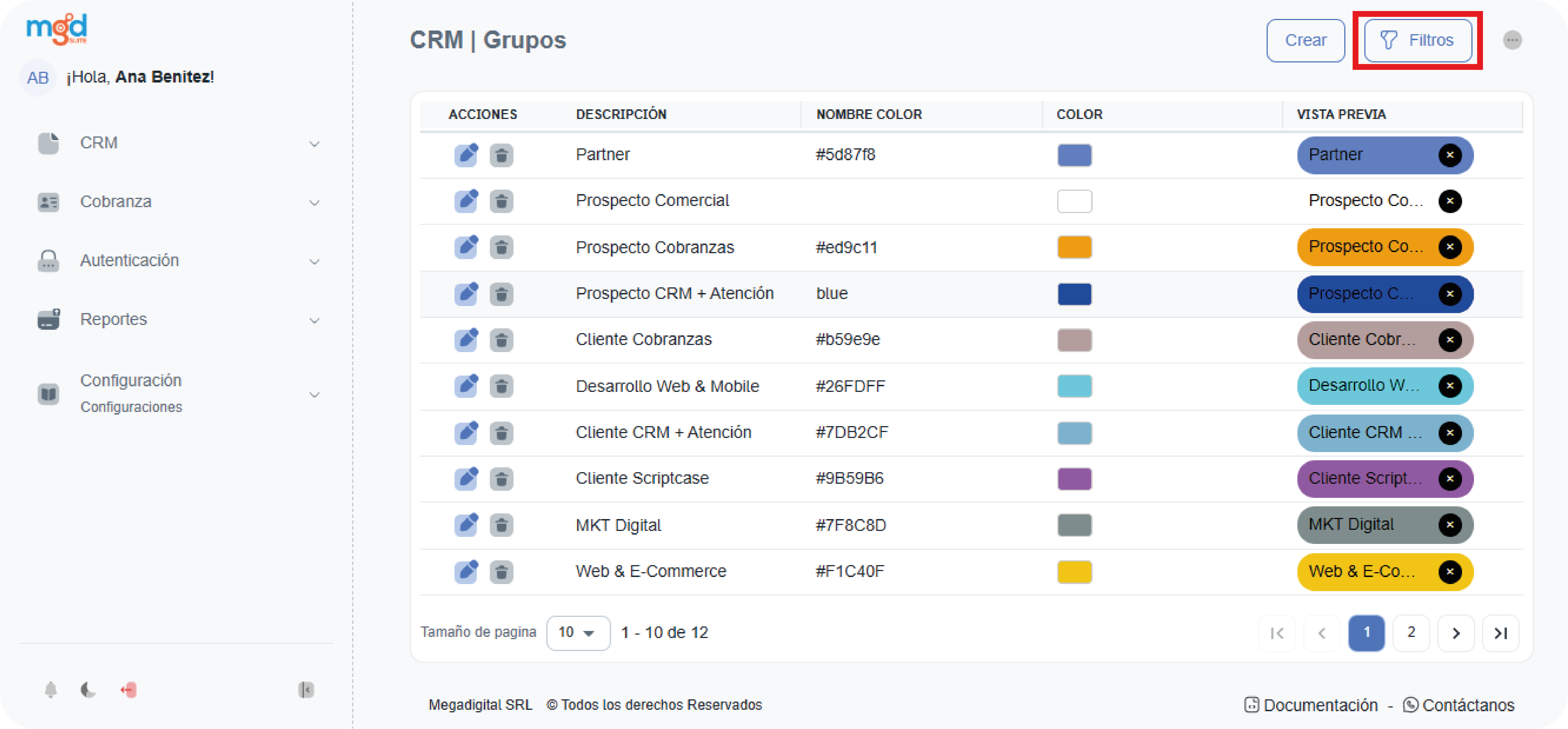The width and height of the screenshot is (1568, 729).
Task: Open the Filtros panel
Action: pos(1417,40)
